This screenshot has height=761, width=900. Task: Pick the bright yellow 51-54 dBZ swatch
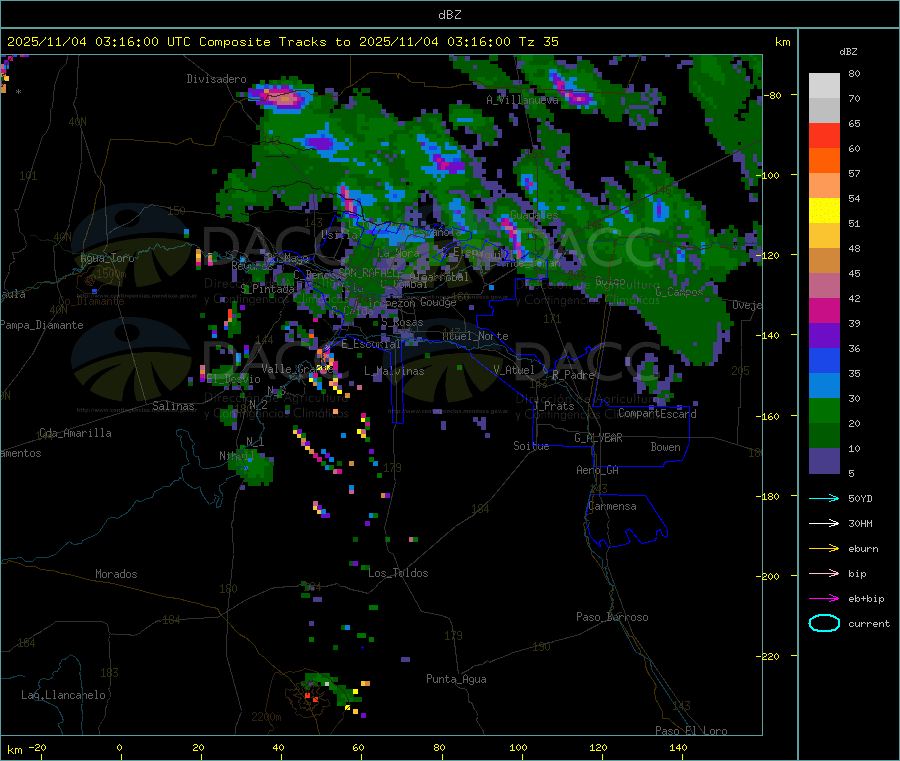click(x=824, y=211)
